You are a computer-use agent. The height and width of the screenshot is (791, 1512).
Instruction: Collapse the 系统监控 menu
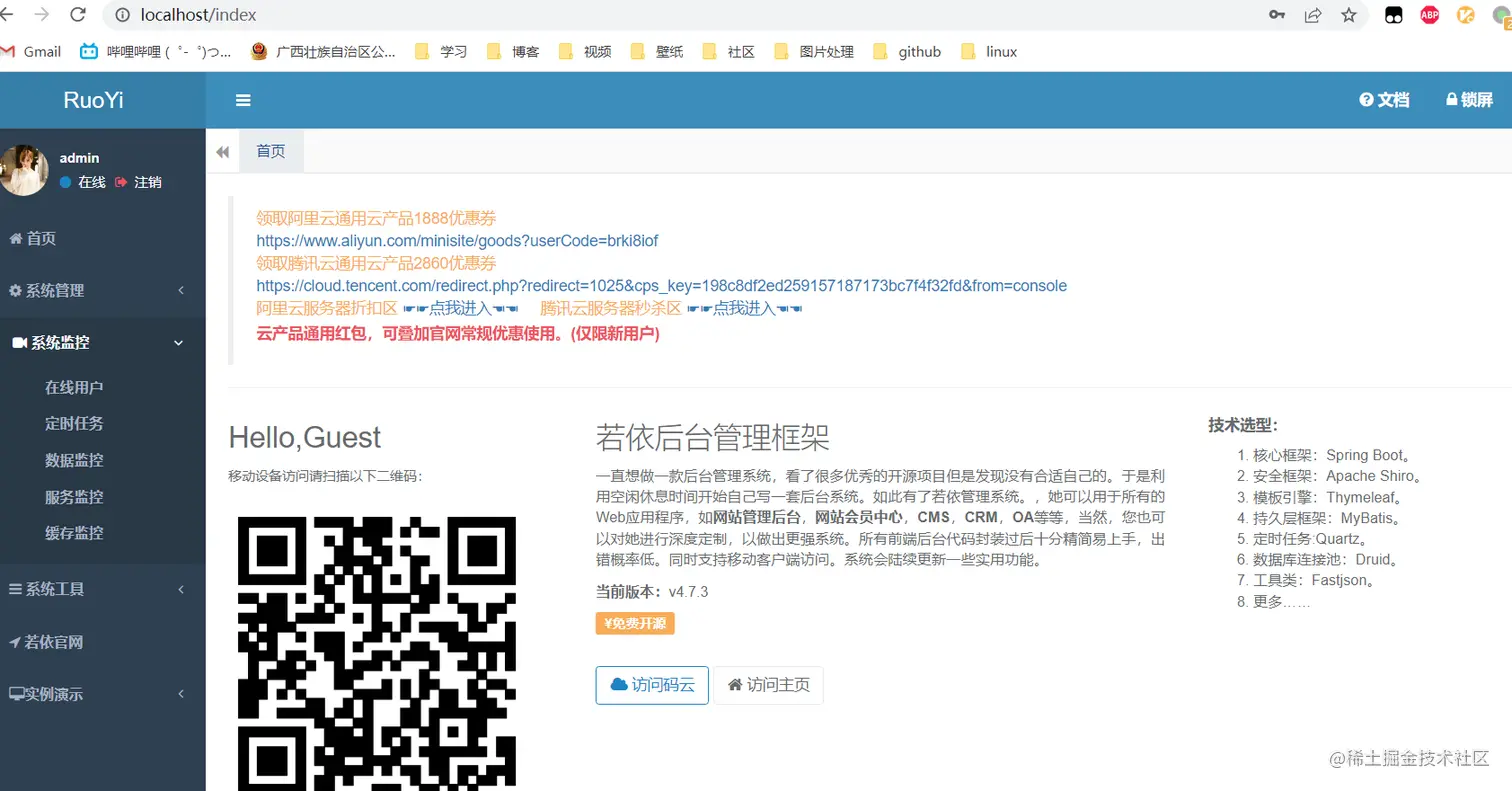coord(103,342)
